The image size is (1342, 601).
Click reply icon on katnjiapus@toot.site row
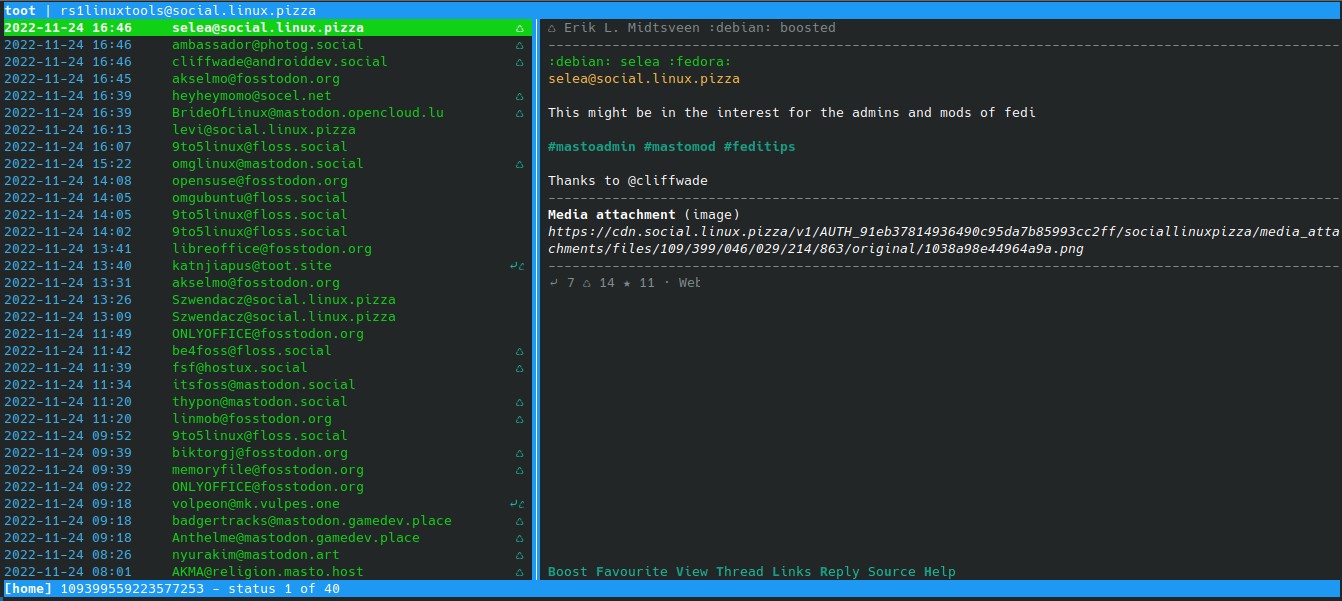click(x=515, y=266)
